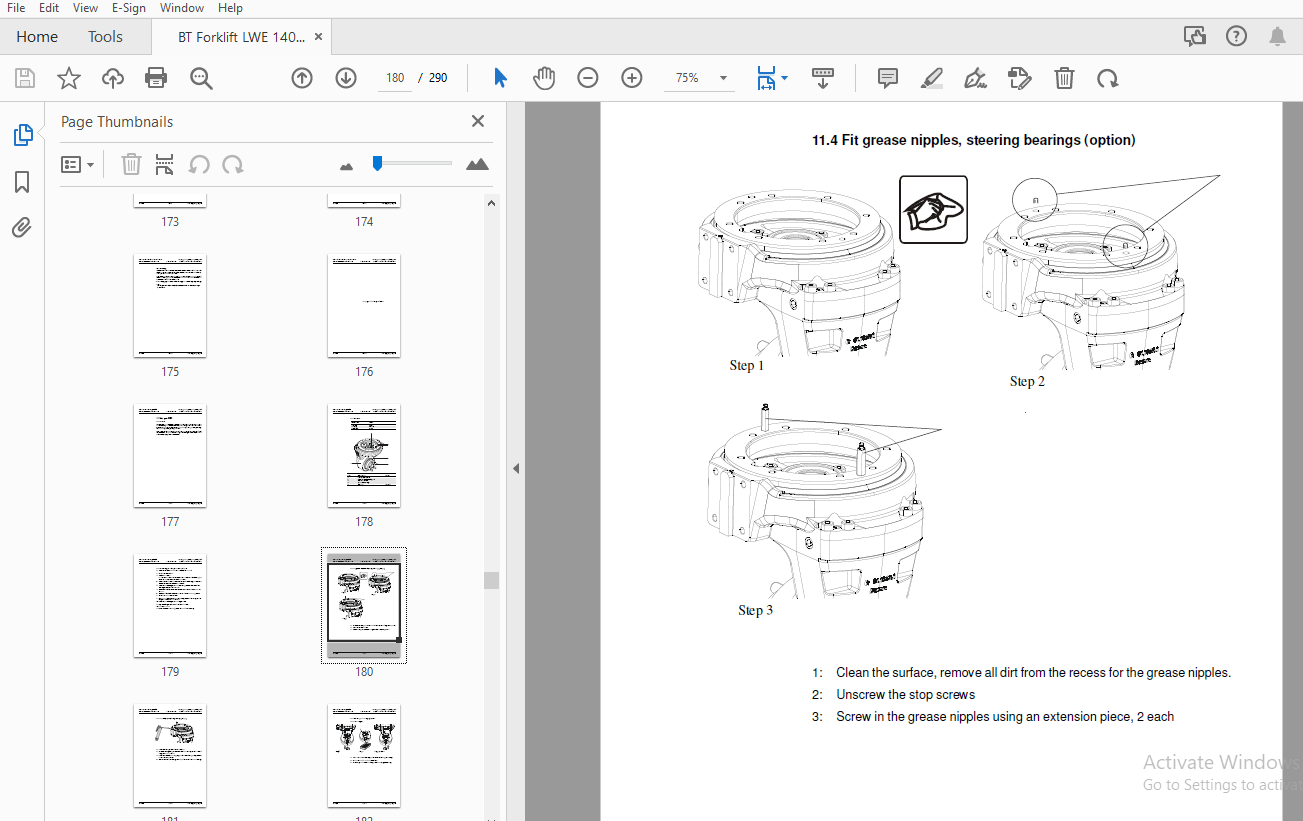Open the notifications bell
1303x821 pixels.
(x=1277, y=37)
